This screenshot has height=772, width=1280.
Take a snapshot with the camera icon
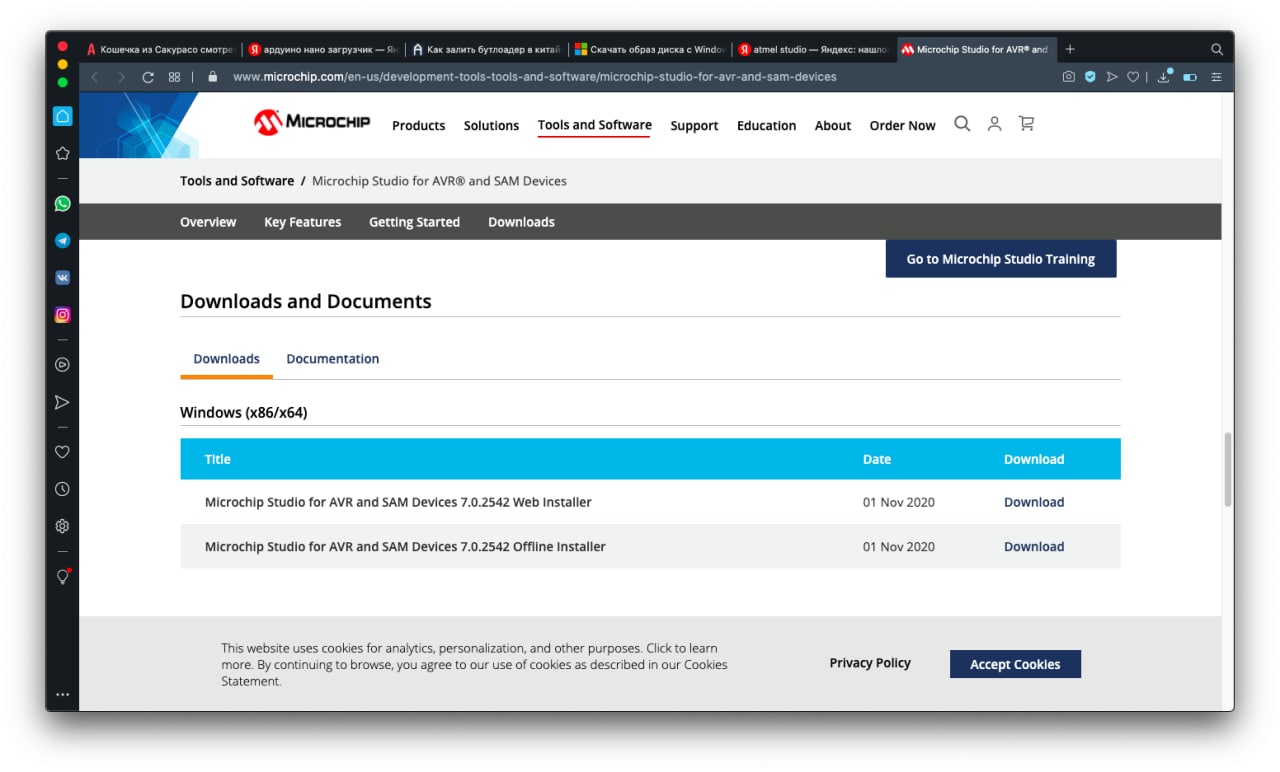tap(1069, 77)
